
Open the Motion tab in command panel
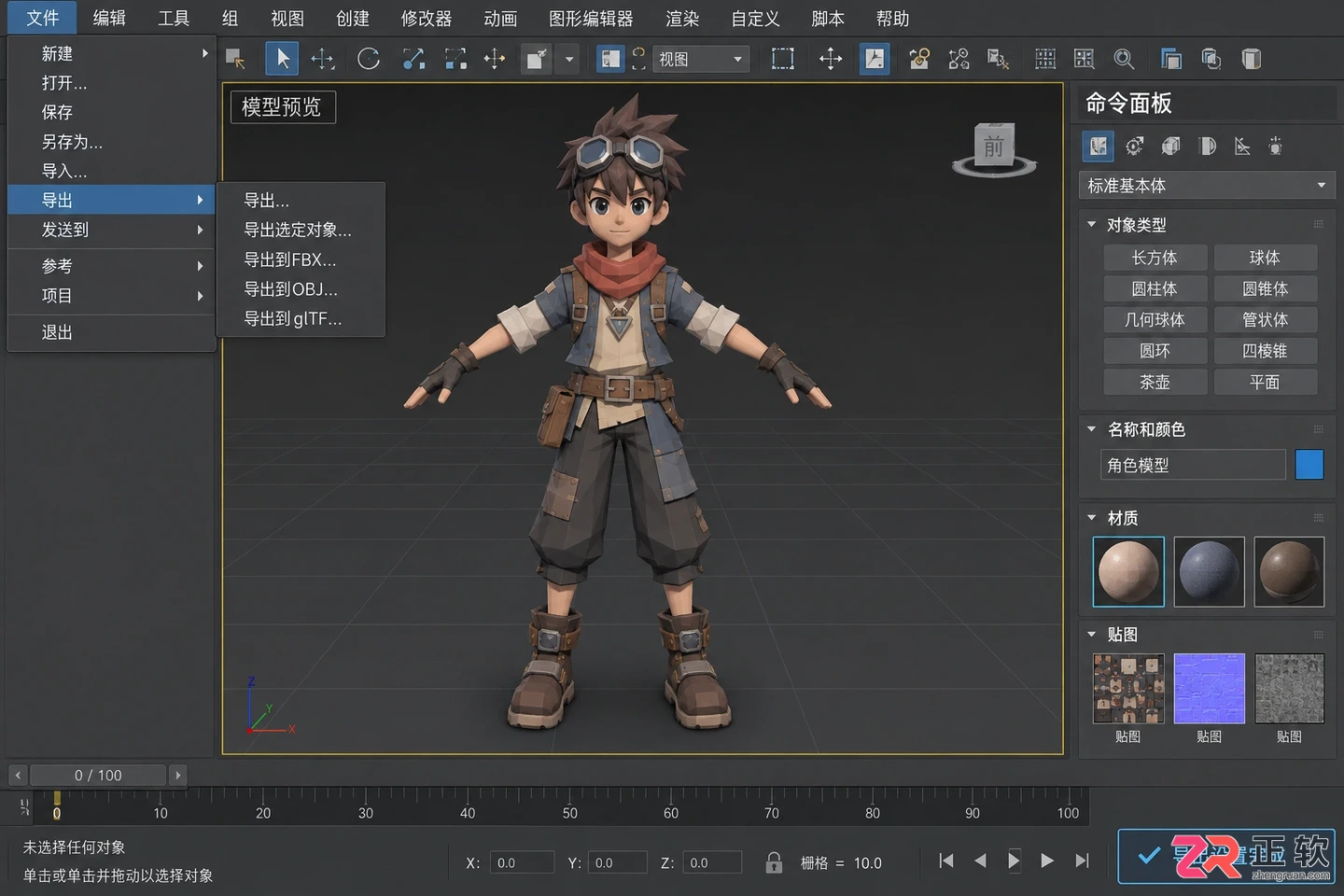(x=1207, y=147)
